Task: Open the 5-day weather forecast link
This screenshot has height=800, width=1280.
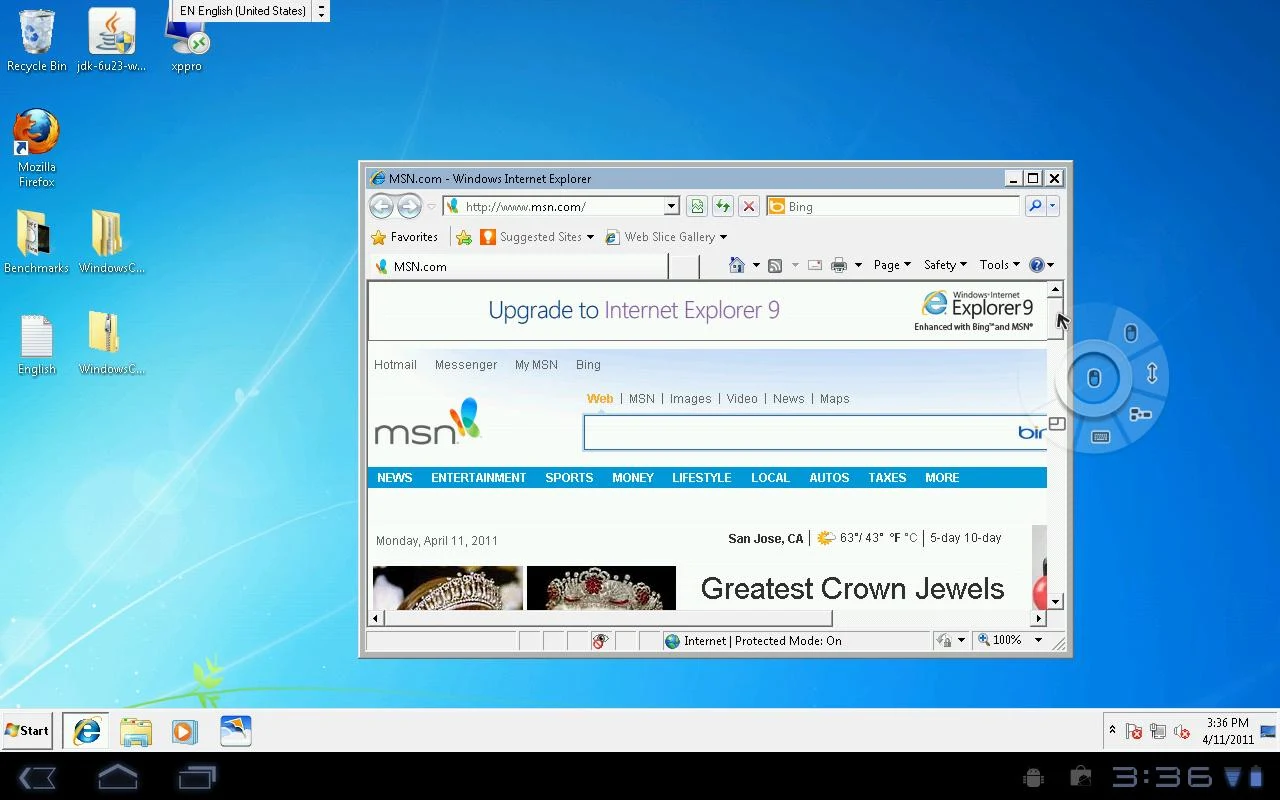Action: tap(946, 538)
